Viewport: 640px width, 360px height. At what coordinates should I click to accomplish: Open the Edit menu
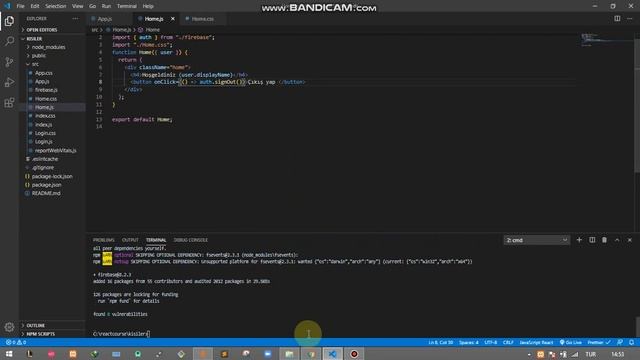tap(35, 6)
